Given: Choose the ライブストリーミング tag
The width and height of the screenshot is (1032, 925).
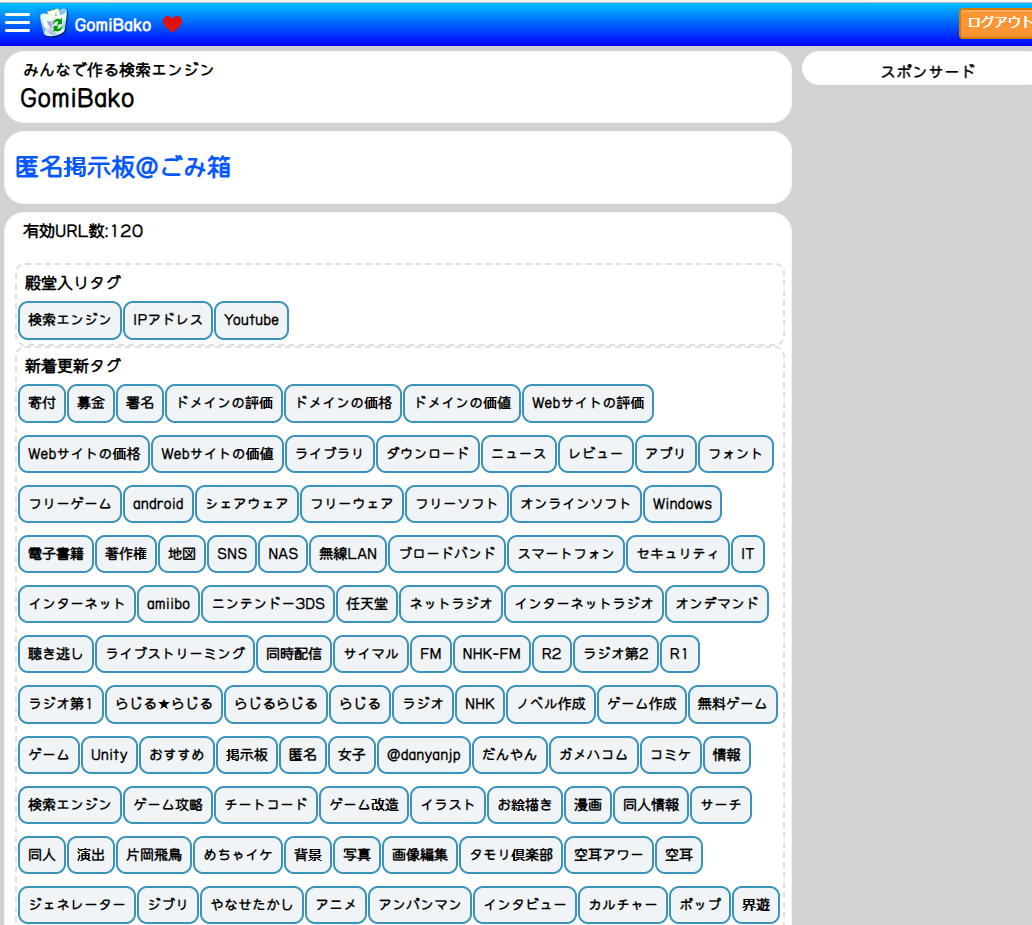Looking at the screenshot, I should (x=175, y=654).
